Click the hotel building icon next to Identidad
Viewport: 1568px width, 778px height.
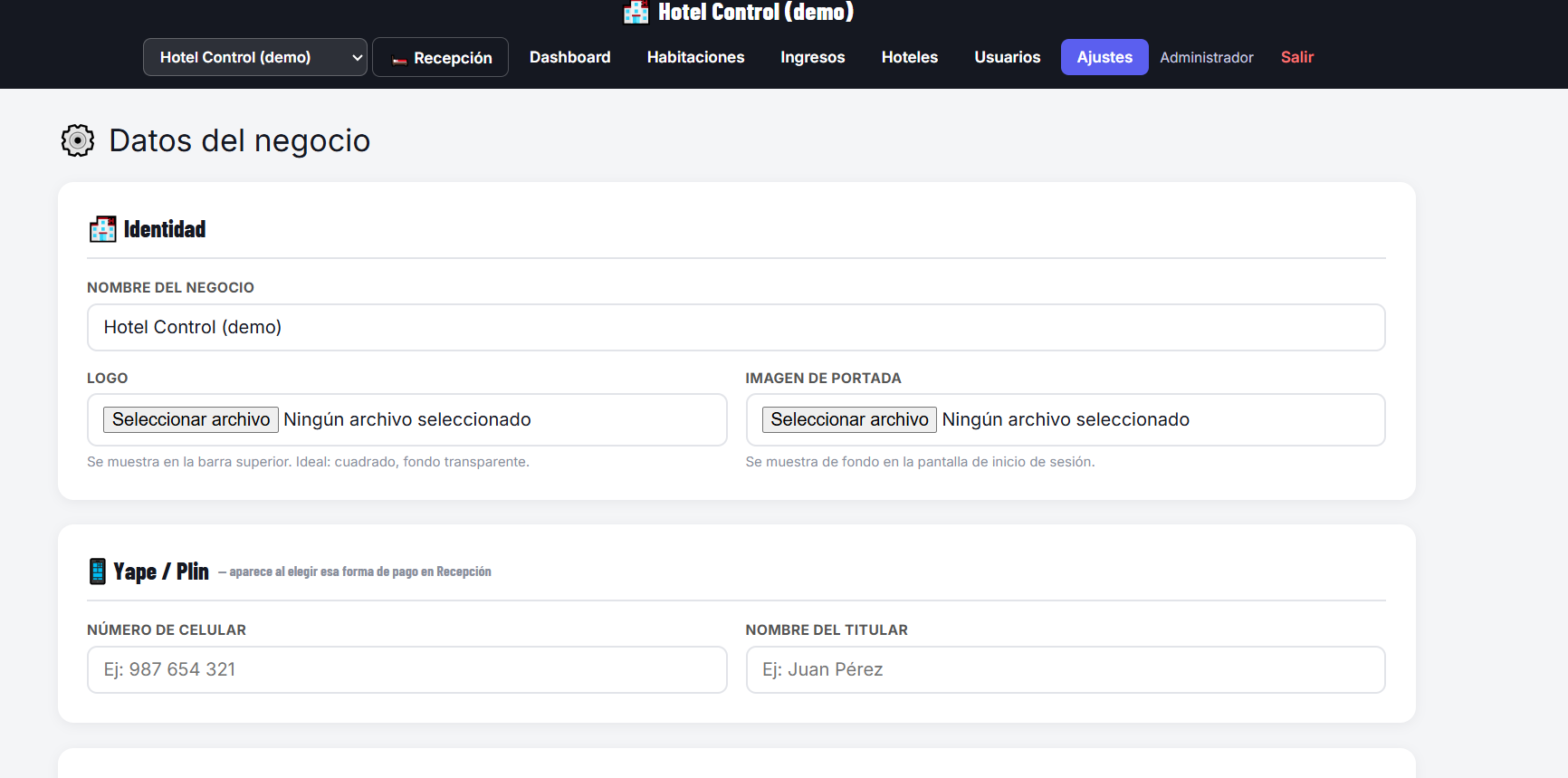103,229
